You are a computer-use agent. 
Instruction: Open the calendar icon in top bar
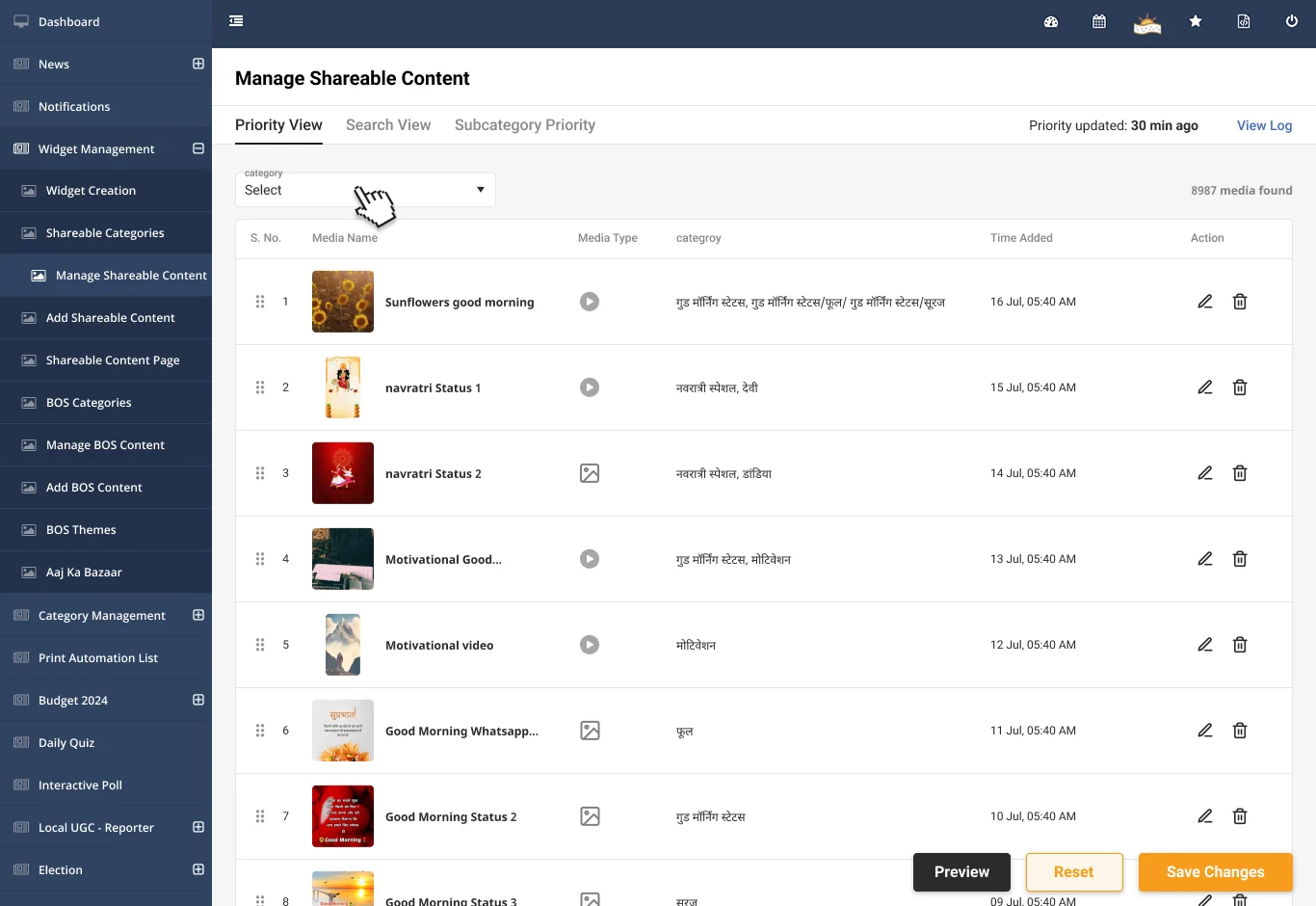pyautogui.click(x=1099, y=21)
